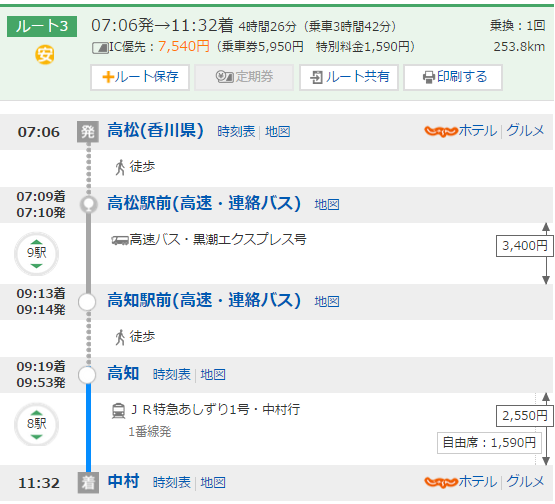Screen dimensions: 555x504
Task: Click the Jalan logo icon in 高松 row
Action: (x=441, y=131)
